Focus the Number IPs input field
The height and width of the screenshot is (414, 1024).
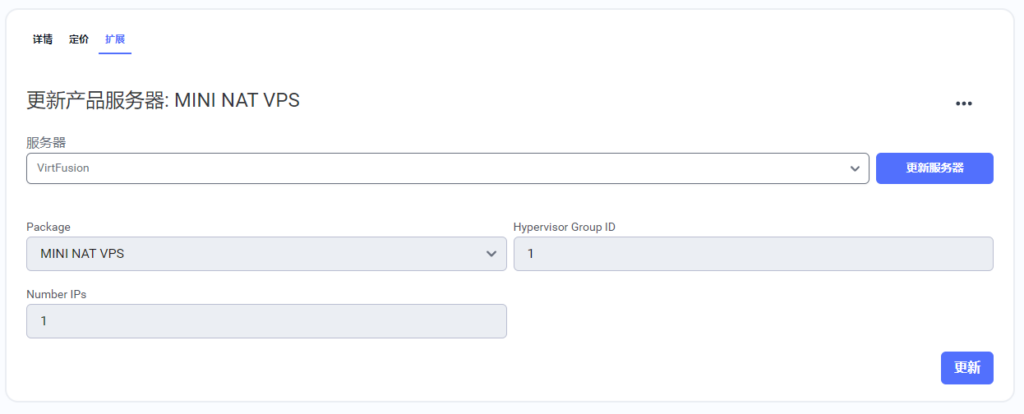pos(266,321)
